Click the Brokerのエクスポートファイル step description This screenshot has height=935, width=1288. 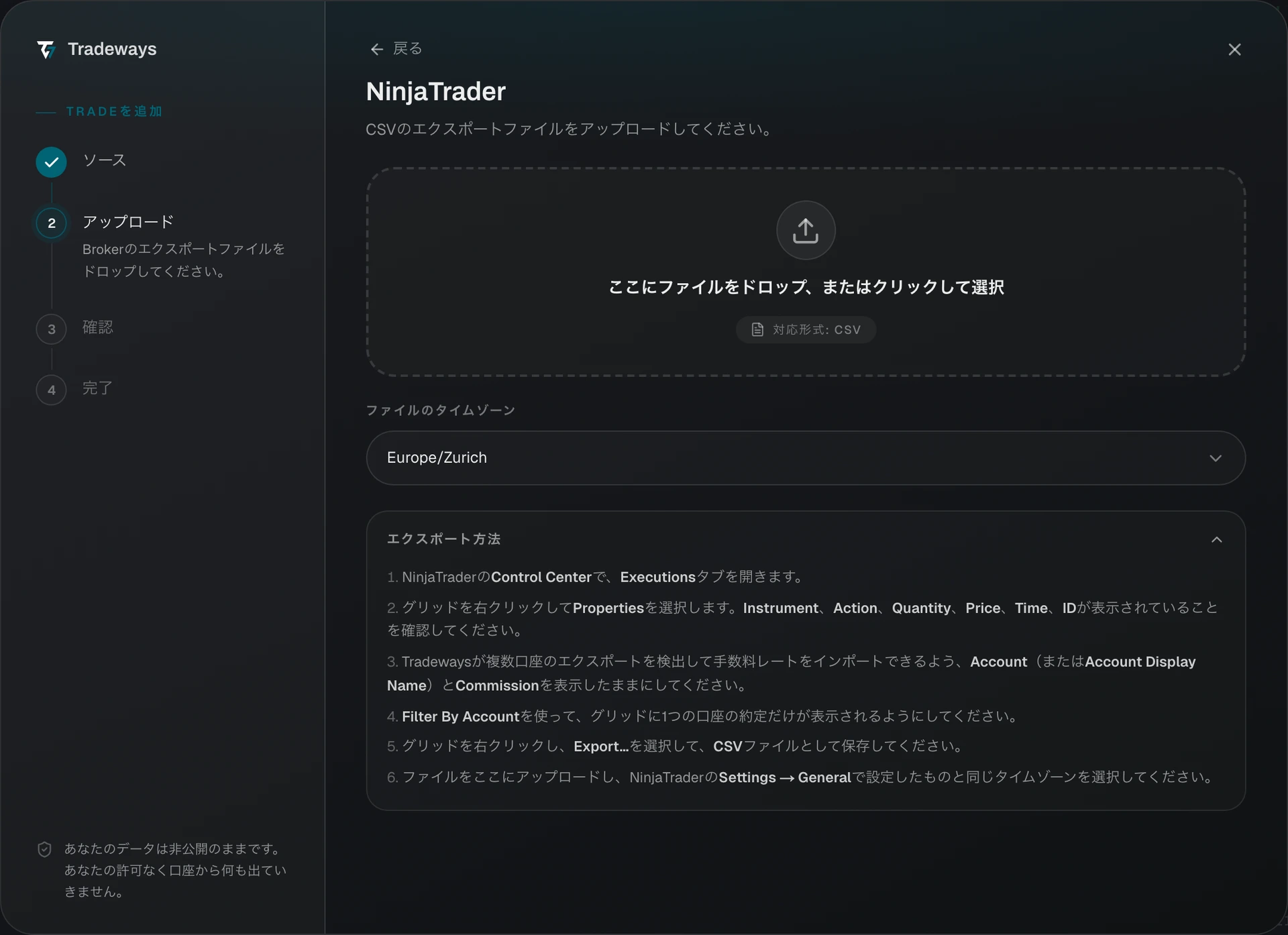(x=184, y=260)
